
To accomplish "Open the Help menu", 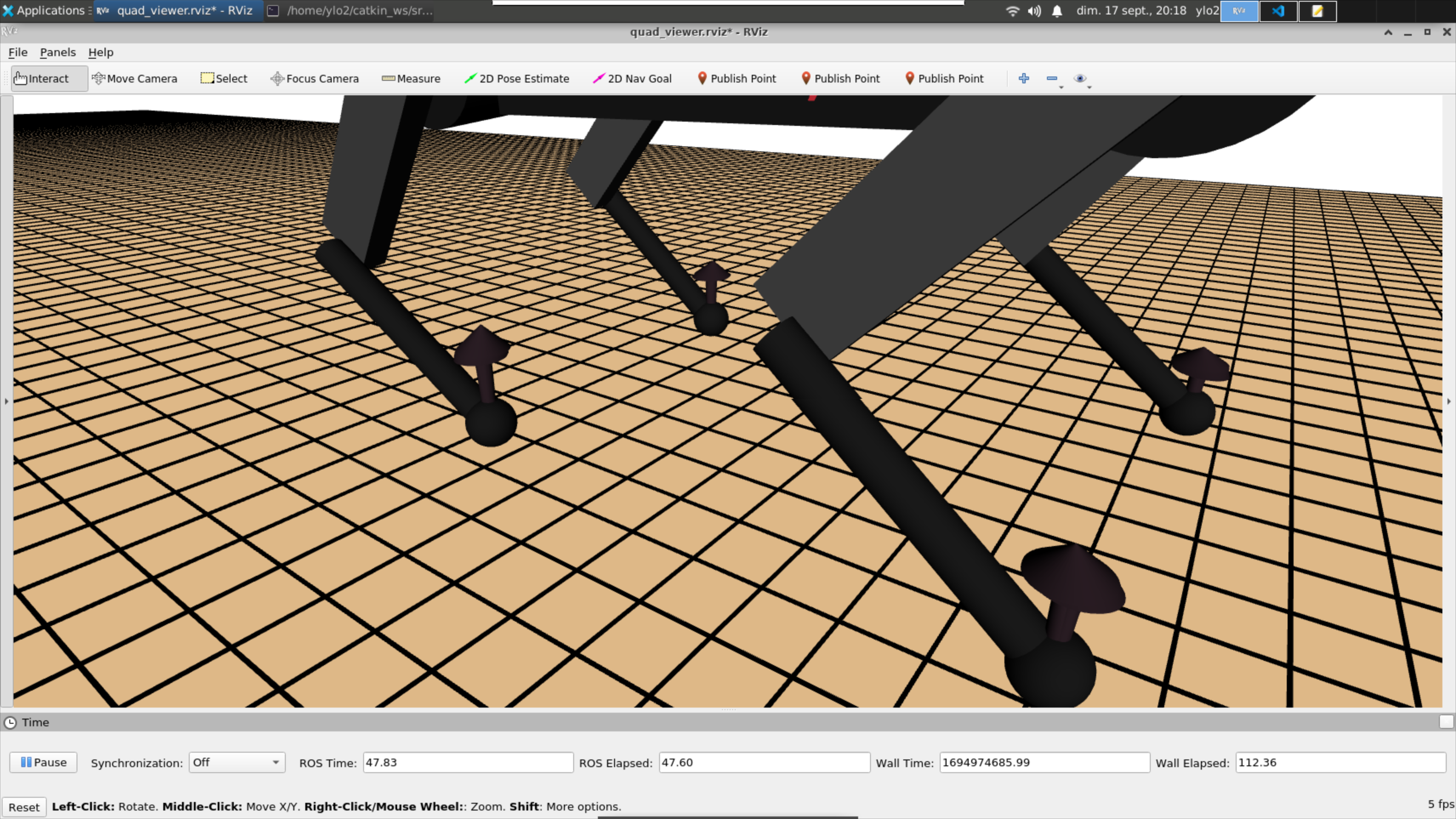I will pyautogui.click(x=101, y=52).
